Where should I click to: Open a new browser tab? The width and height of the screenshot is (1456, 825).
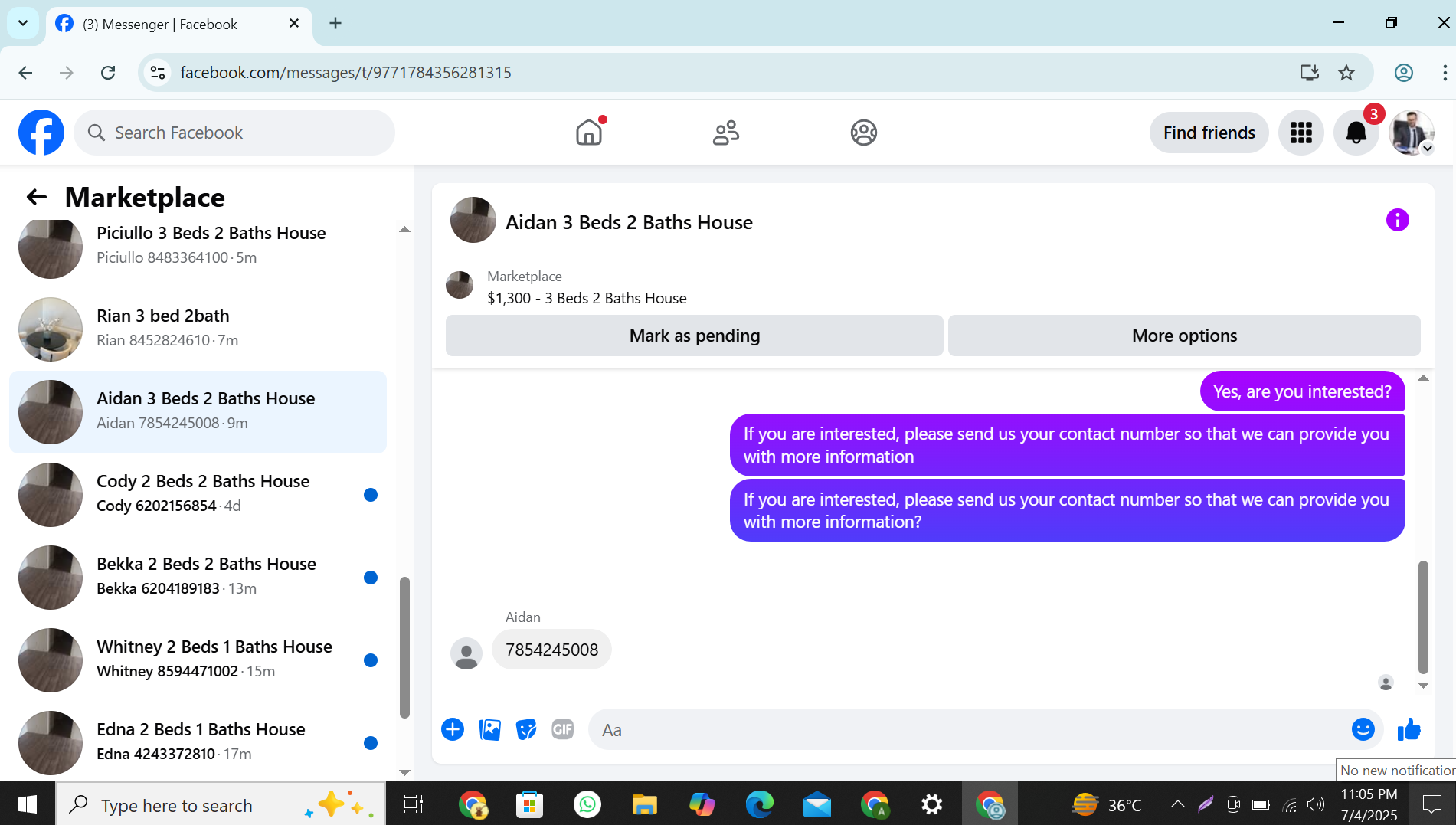pos(335,23)
